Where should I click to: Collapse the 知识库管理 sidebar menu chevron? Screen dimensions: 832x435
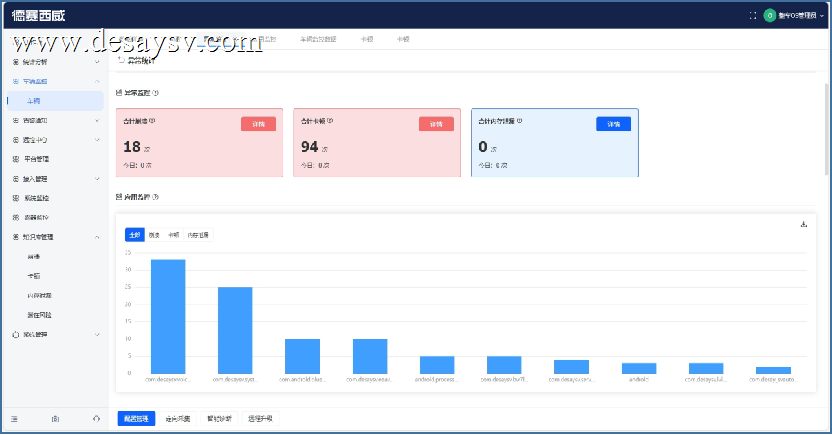click(97, 237)
